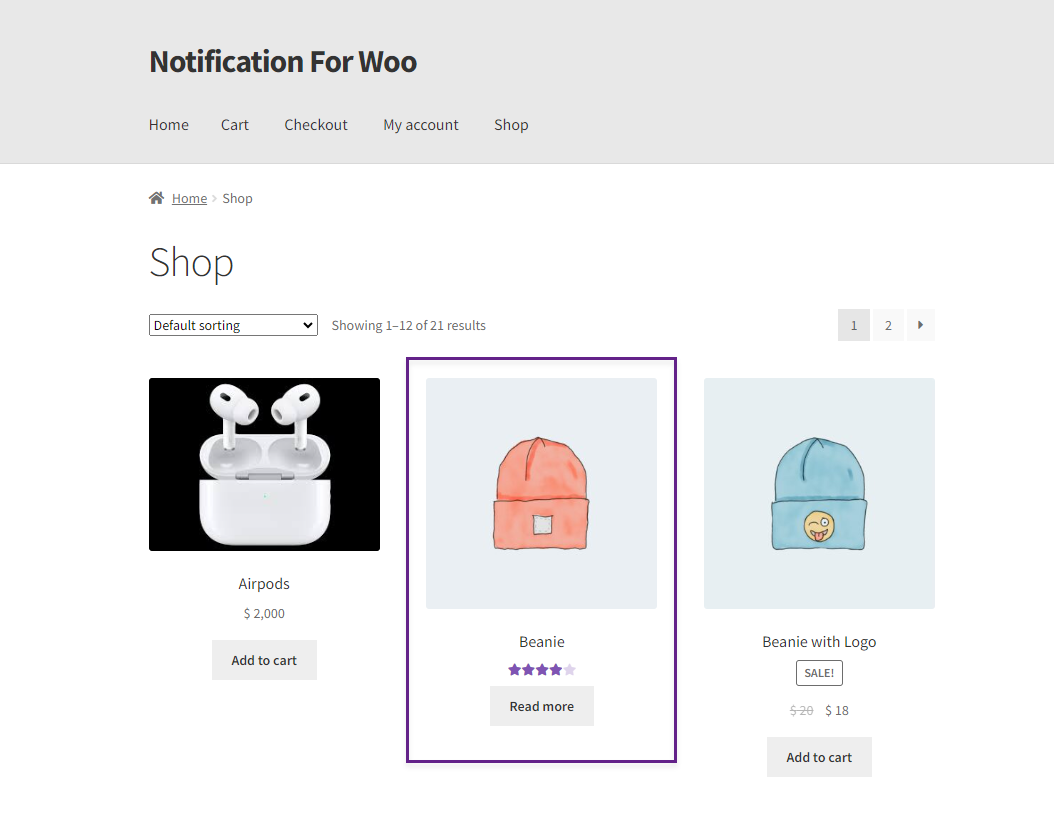
Task: Click the Home breadcrumb link
Action: [190, 198]
